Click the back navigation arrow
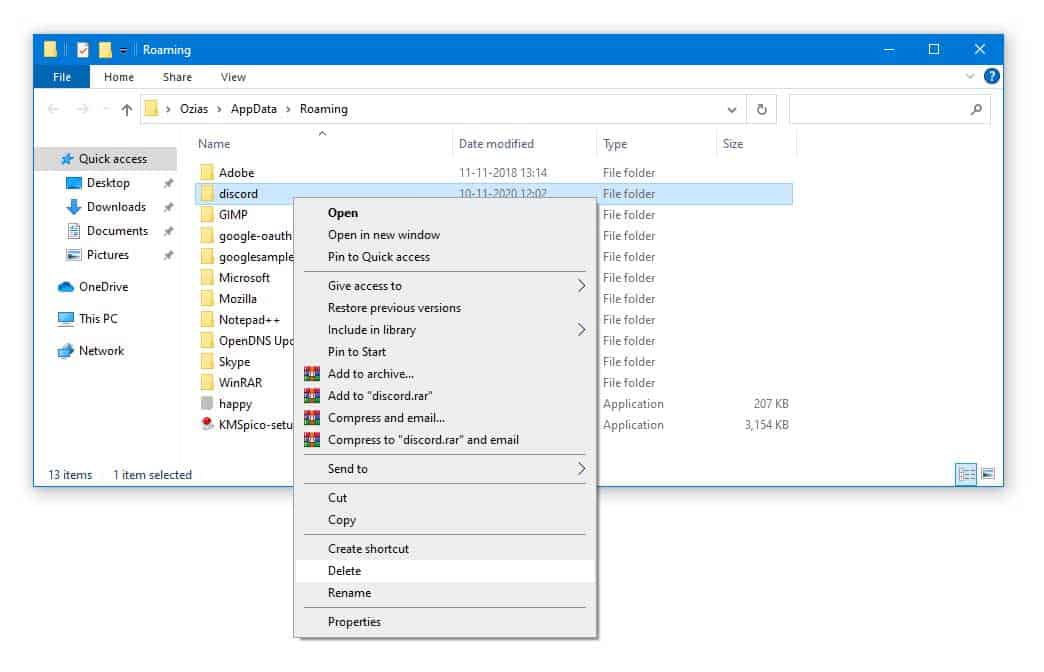This screenshot has width=1044, height=672. coord(54,109)
